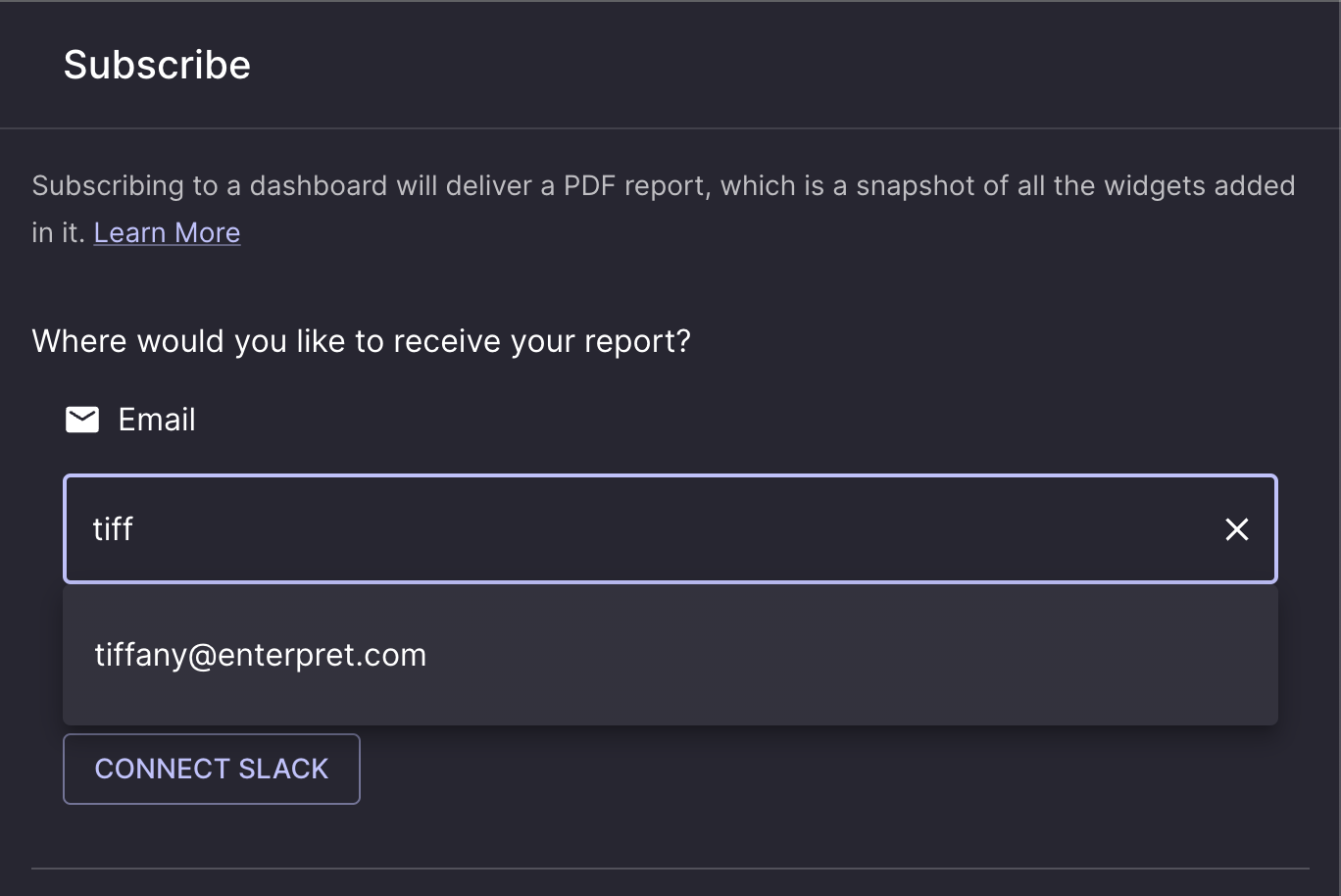Click the 'enterpret.com' domain in the suggestion

(x=323, y=655)
